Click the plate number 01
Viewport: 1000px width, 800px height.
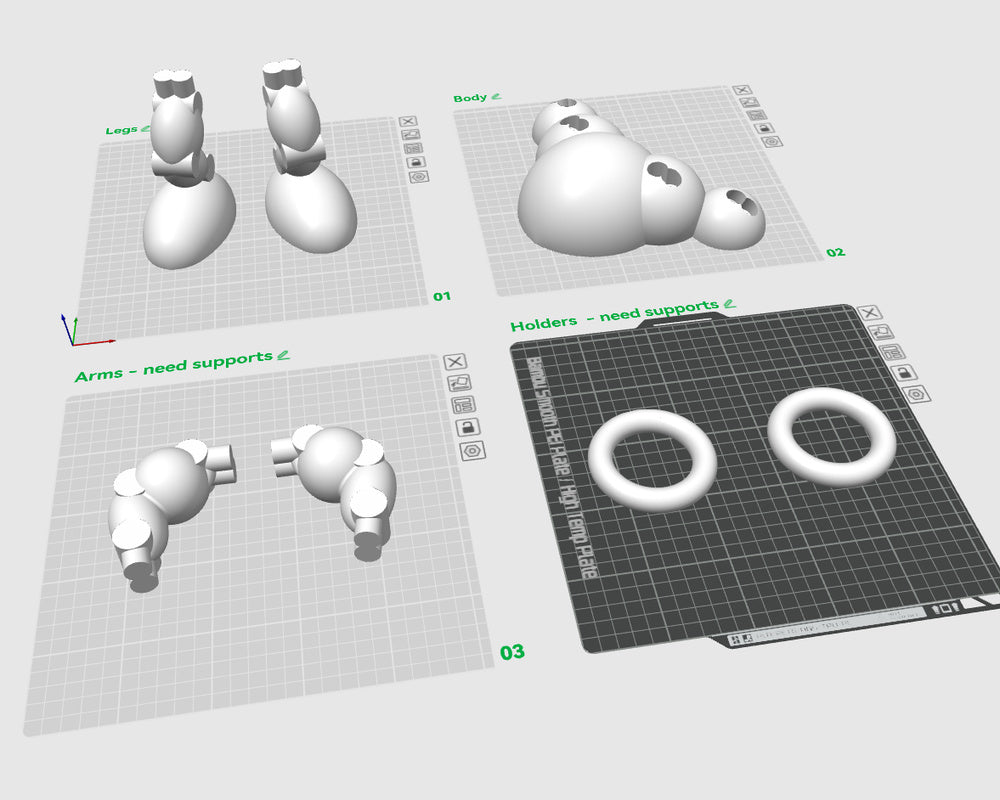click(x=442, y=296)
